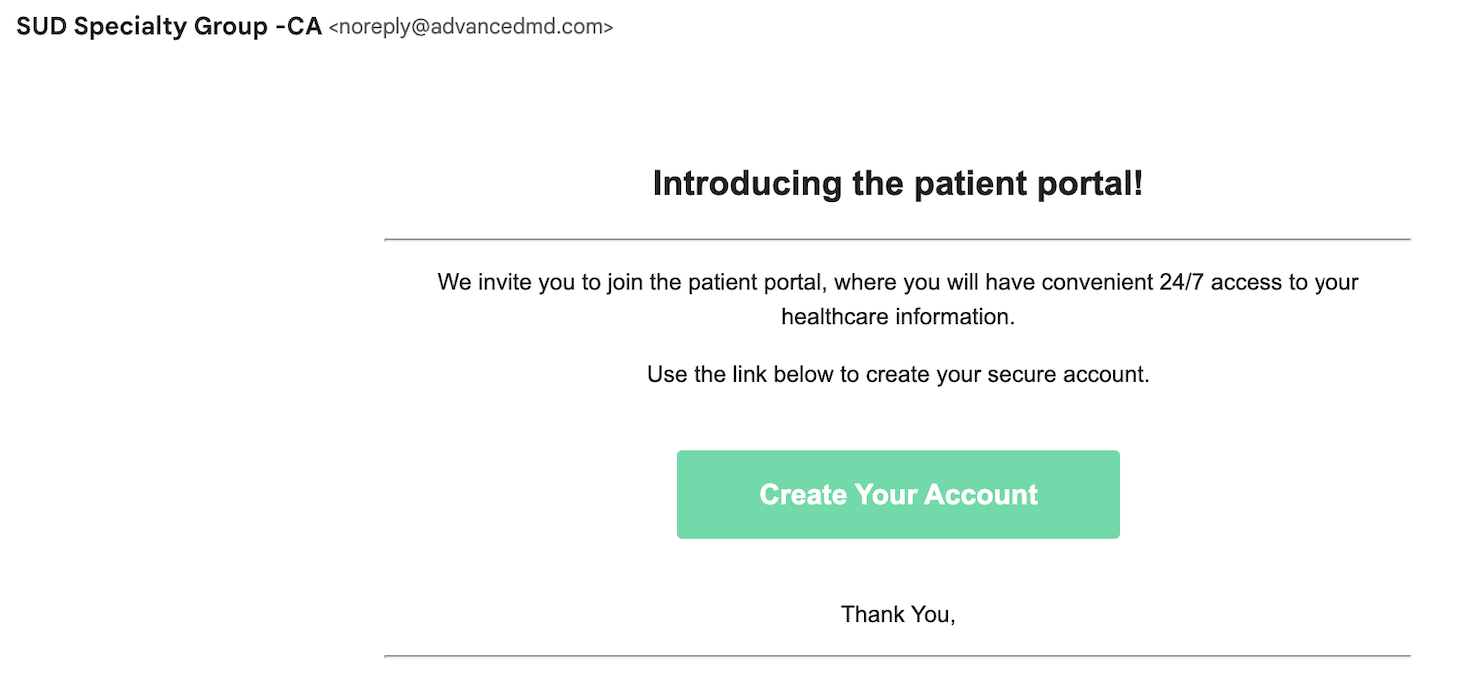
Task: Click the "Thank You," closing text
Action: [x=897, y=614]
